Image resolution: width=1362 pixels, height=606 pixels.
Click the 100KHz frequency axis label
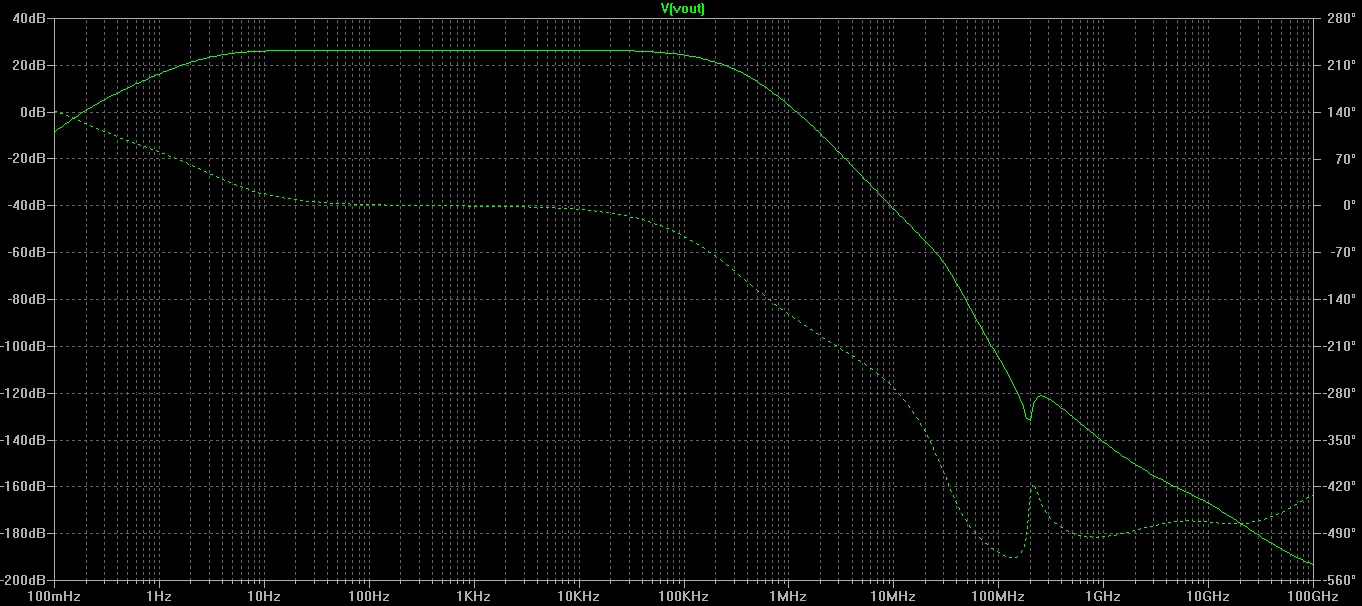click(683, 596)
